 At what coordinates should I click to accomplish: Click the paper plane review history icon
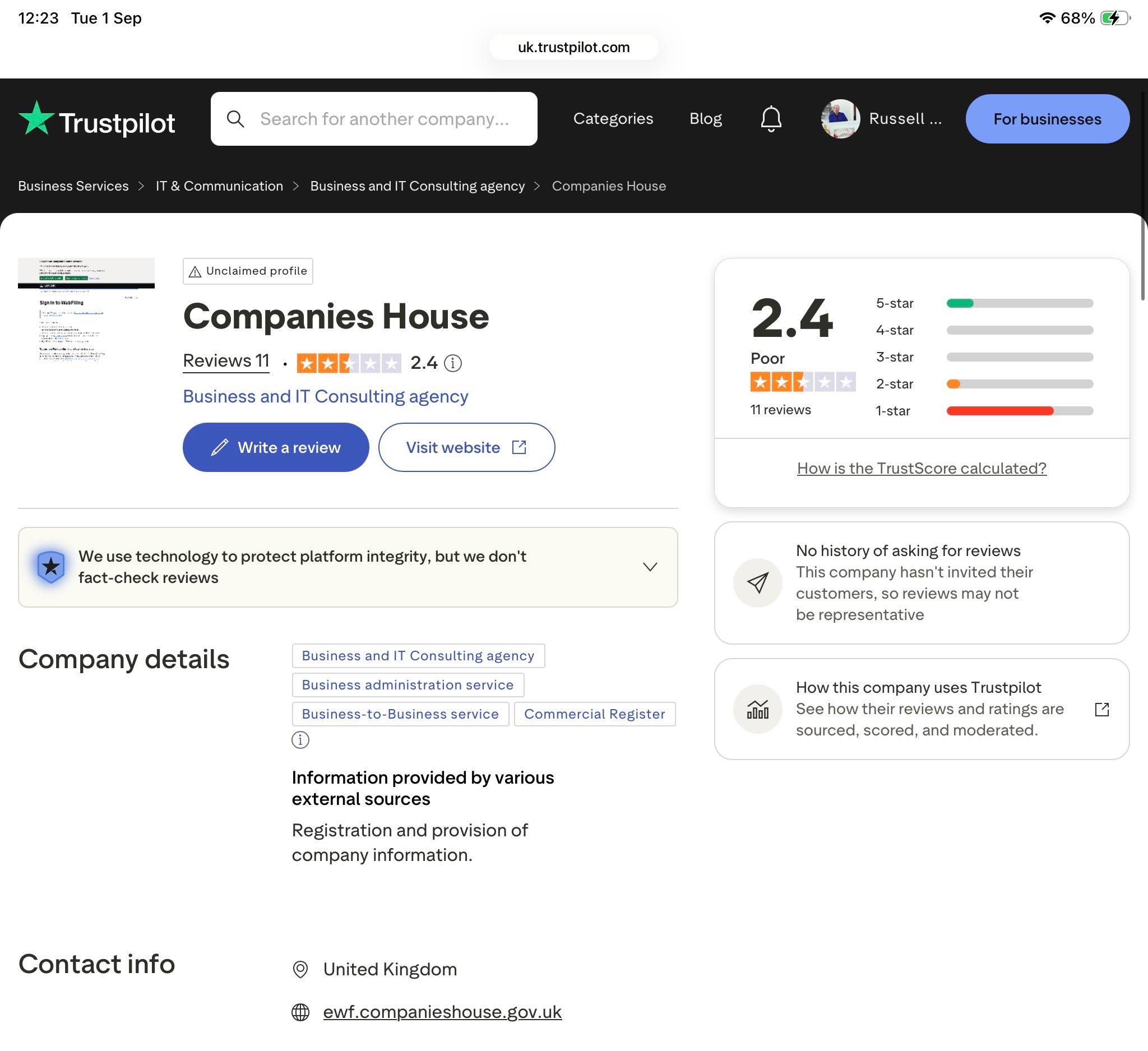point(757,583)
